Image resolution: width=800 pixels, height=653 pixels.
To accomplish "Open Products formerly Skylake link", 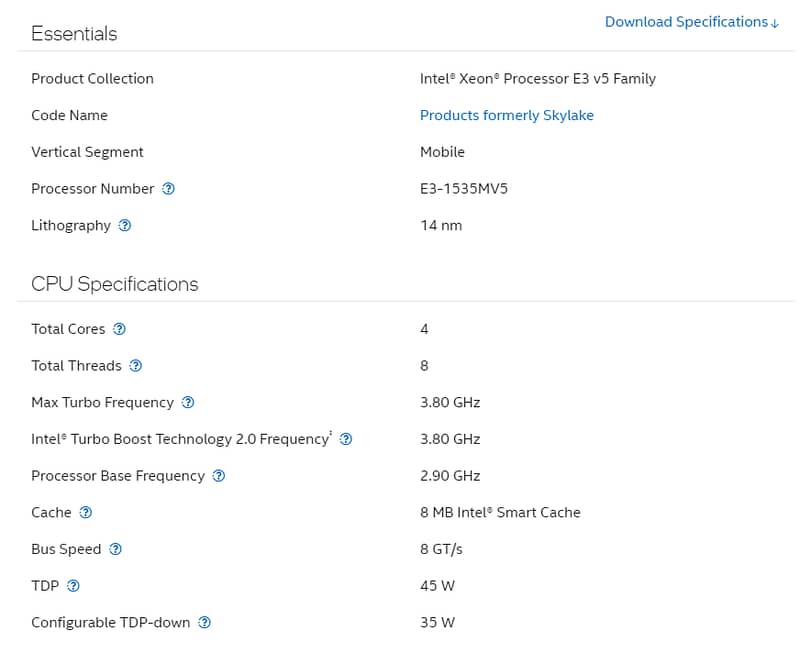I will click(506, 115).
